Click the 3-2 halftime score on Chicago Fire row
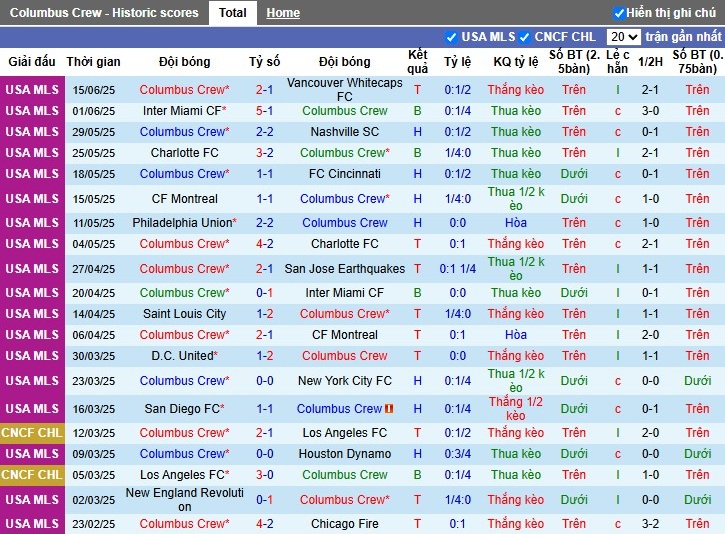The width and height of the screenshot is (725, 534). coord(650,524)
